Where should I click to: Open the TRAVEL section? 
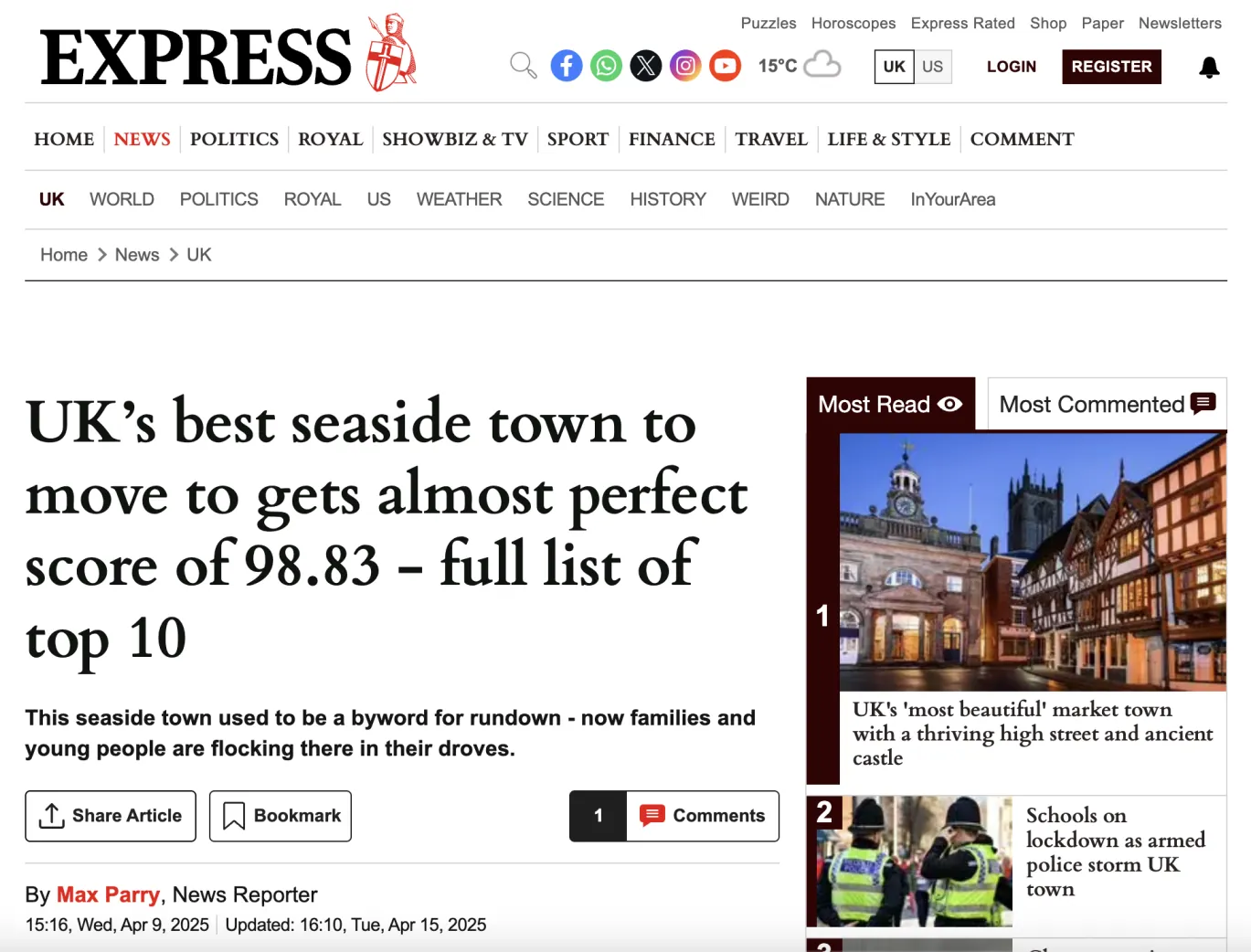[771, 139]
